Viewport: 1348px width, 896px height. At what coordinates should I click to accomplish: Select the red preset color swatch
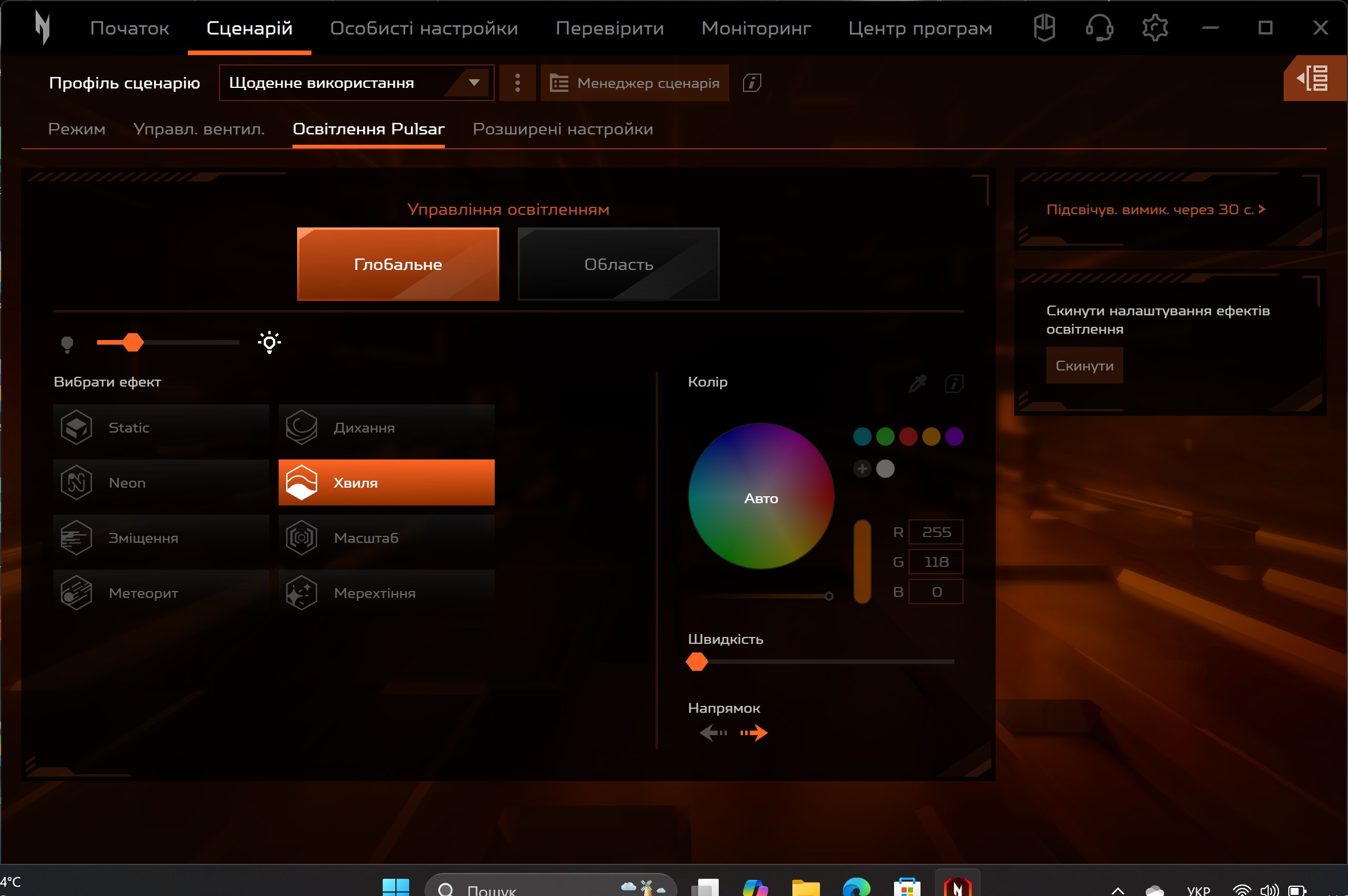pos(908,437)
